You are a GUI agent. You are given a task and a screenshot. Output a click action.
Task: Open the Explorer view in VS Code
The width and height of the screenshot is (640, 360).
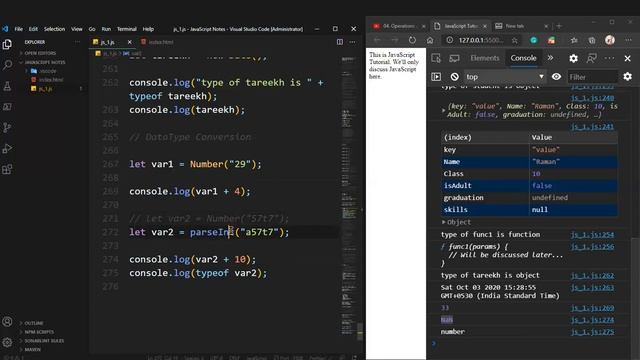click(x=7, y=44)
